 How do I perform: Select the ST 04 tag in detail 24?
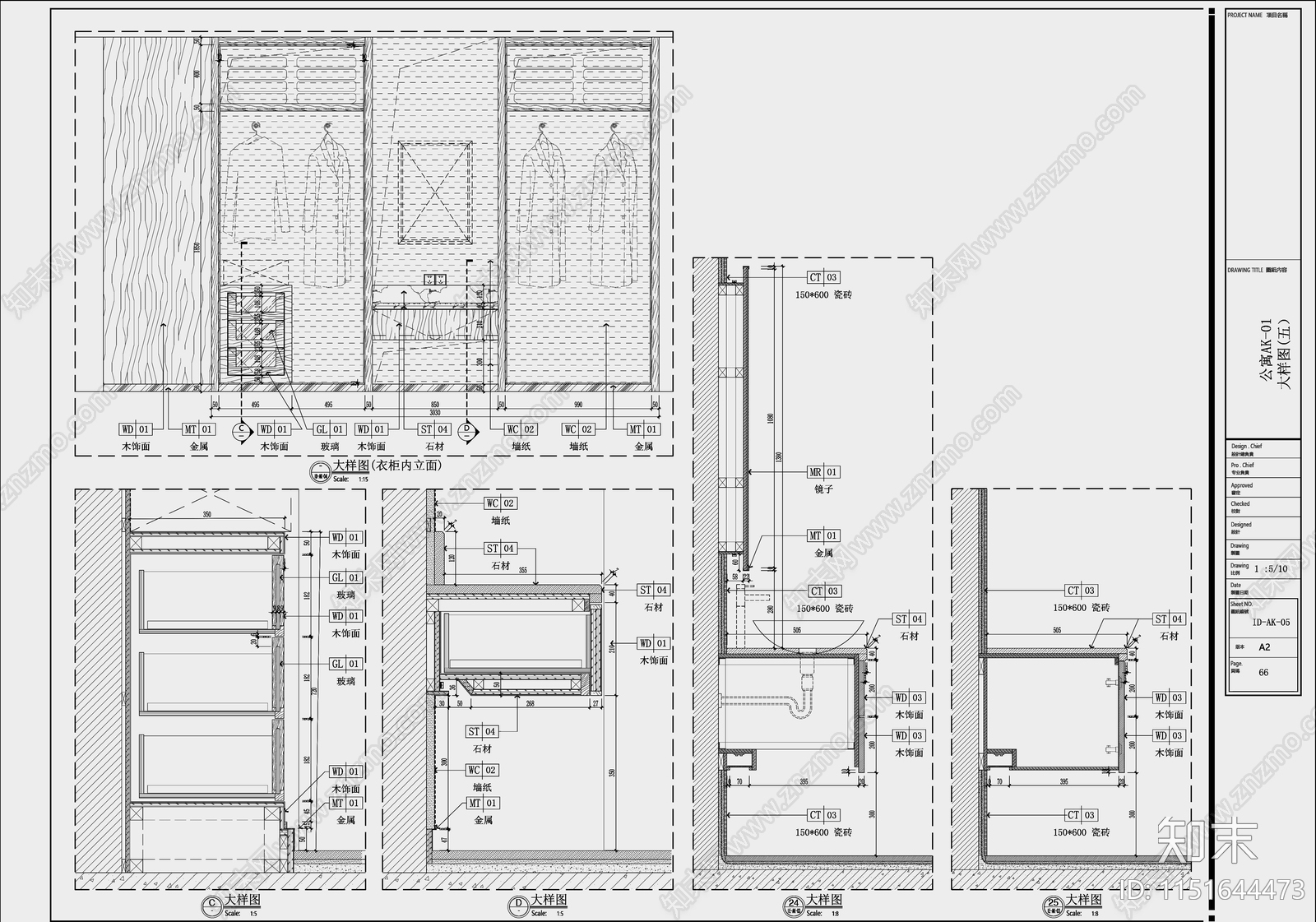[x=909, y=619]
